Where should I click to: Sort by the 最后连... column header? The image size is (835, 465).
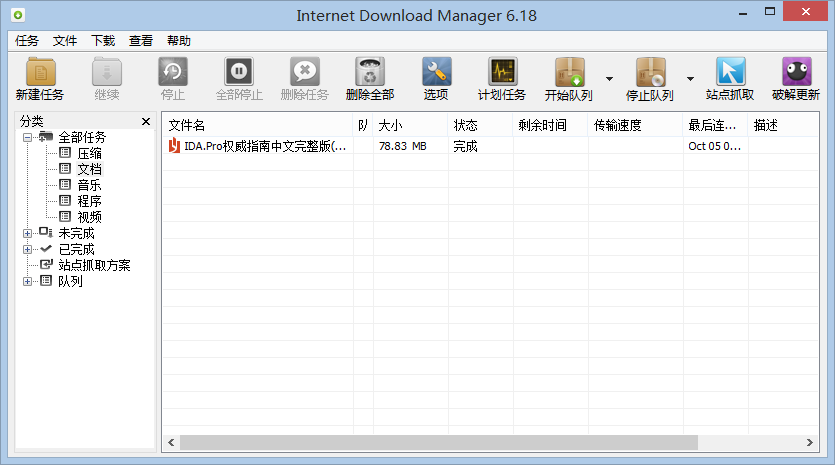[715, 125]
